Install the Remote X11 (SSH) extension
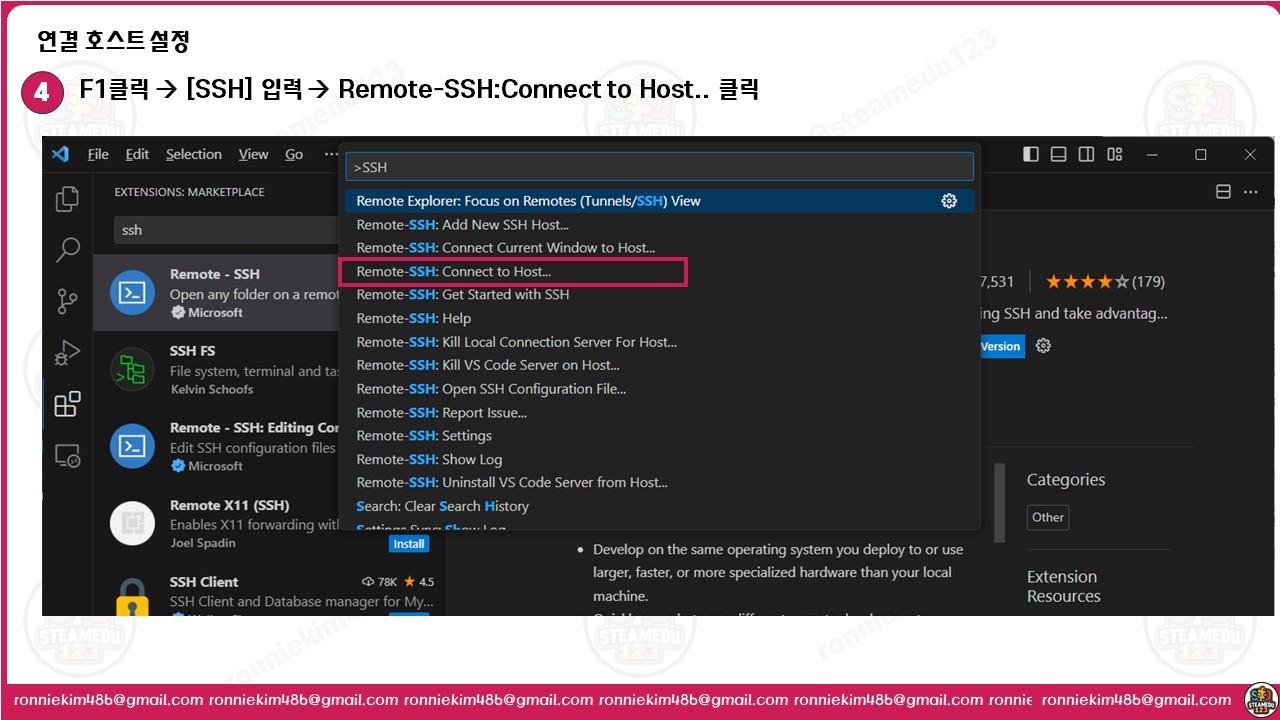 pyautogui.click(x=409, y=544)
